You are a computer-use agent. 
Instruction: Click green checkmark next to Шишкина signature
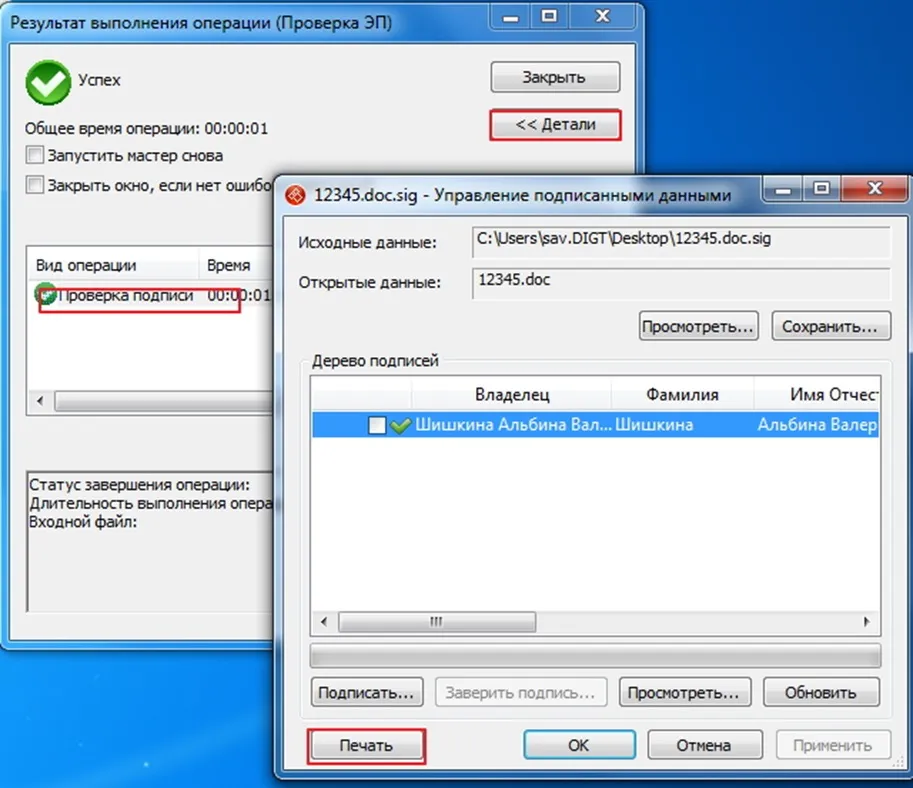pyautogui.click(x=401, y=426)
